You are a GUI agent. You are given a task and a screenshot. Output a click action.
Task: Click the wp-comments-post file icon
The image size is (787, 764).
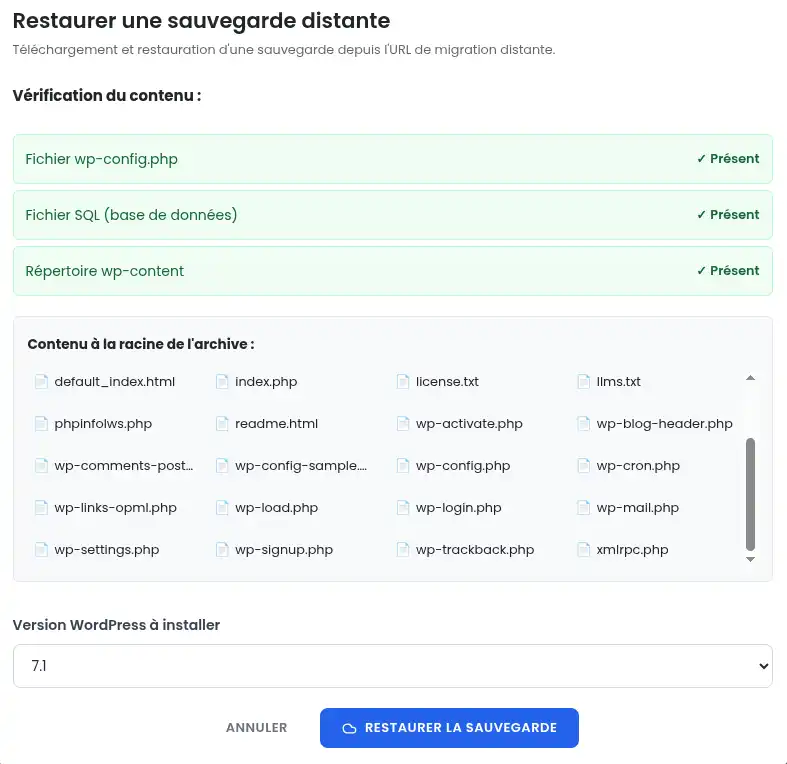point(41,466)
